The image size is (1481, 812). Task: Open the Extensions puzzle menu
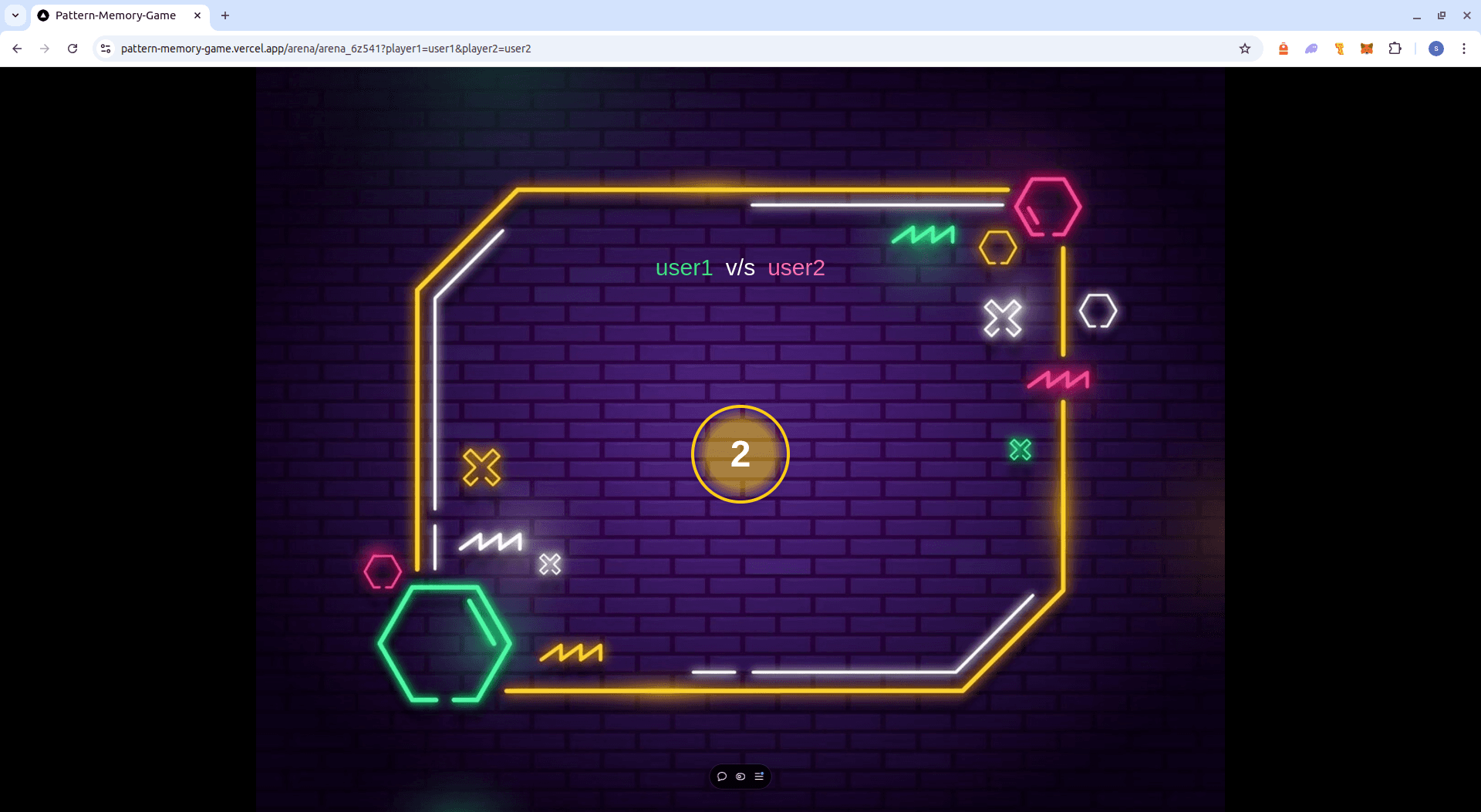click(x=1395, y=49)
